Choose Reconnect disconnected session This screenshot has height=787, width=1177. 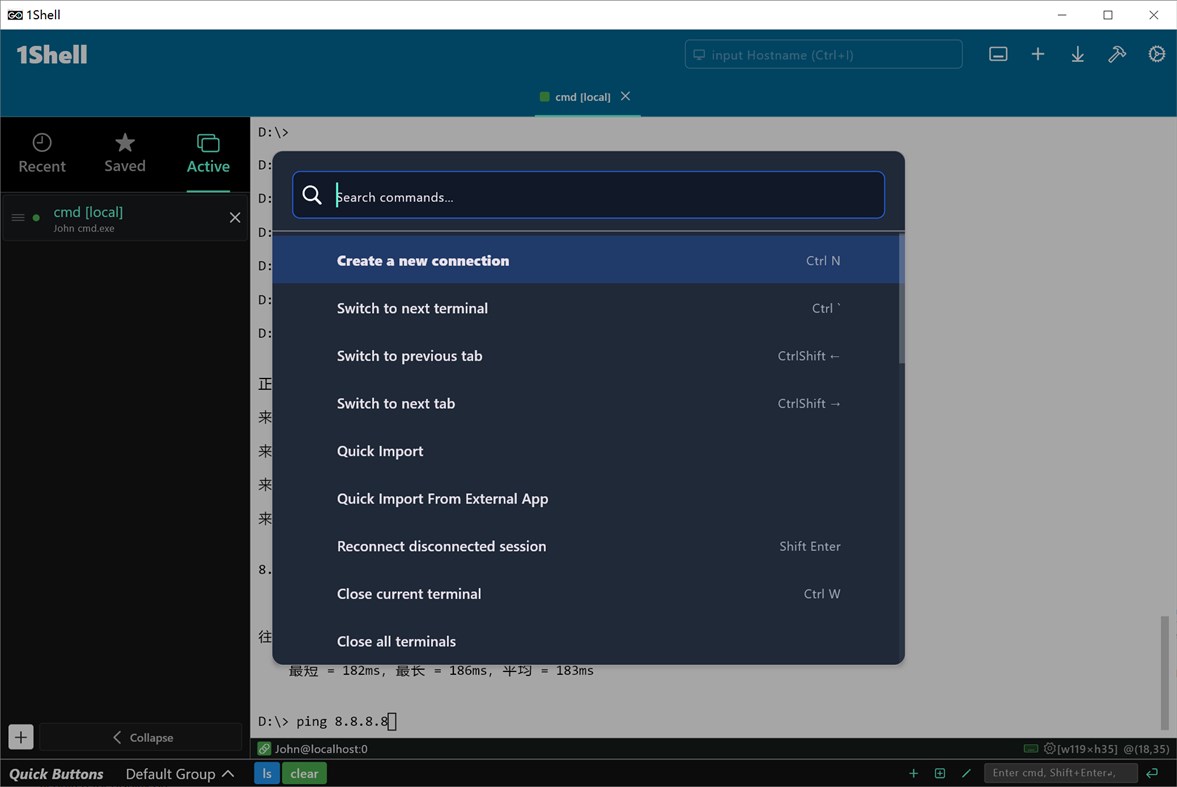click(x=588, y=546)
